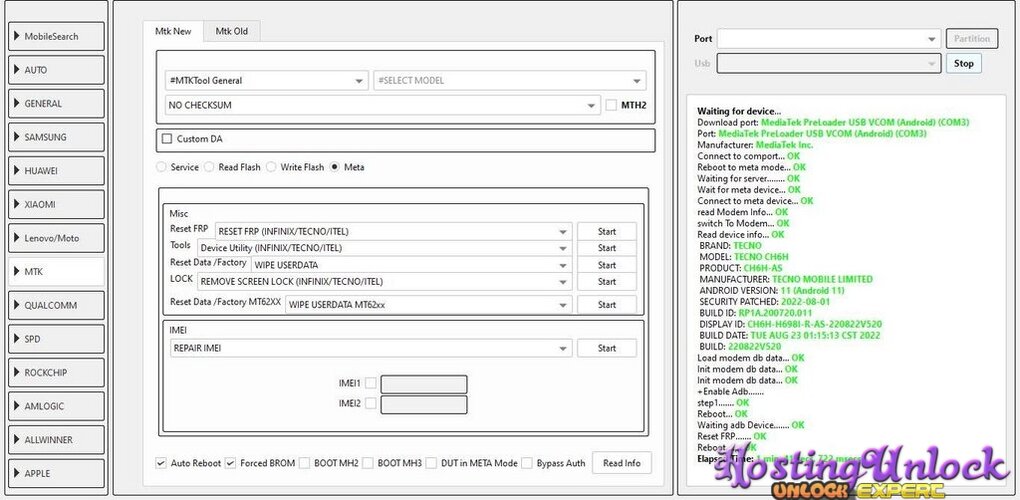Toggle the Auto Reboot checkbox
This screenshot has width=1020, height=500.
161,464
